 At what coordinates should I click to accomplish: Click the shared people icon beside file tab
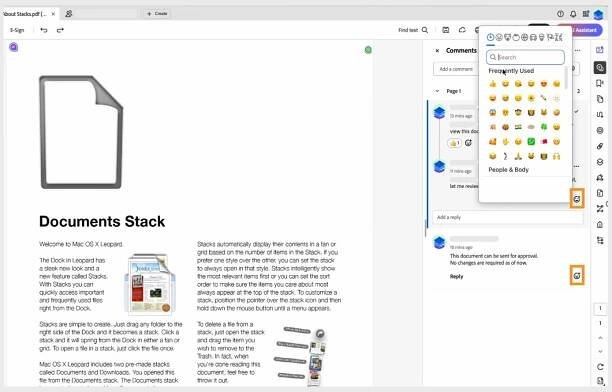tap(69, 14)
